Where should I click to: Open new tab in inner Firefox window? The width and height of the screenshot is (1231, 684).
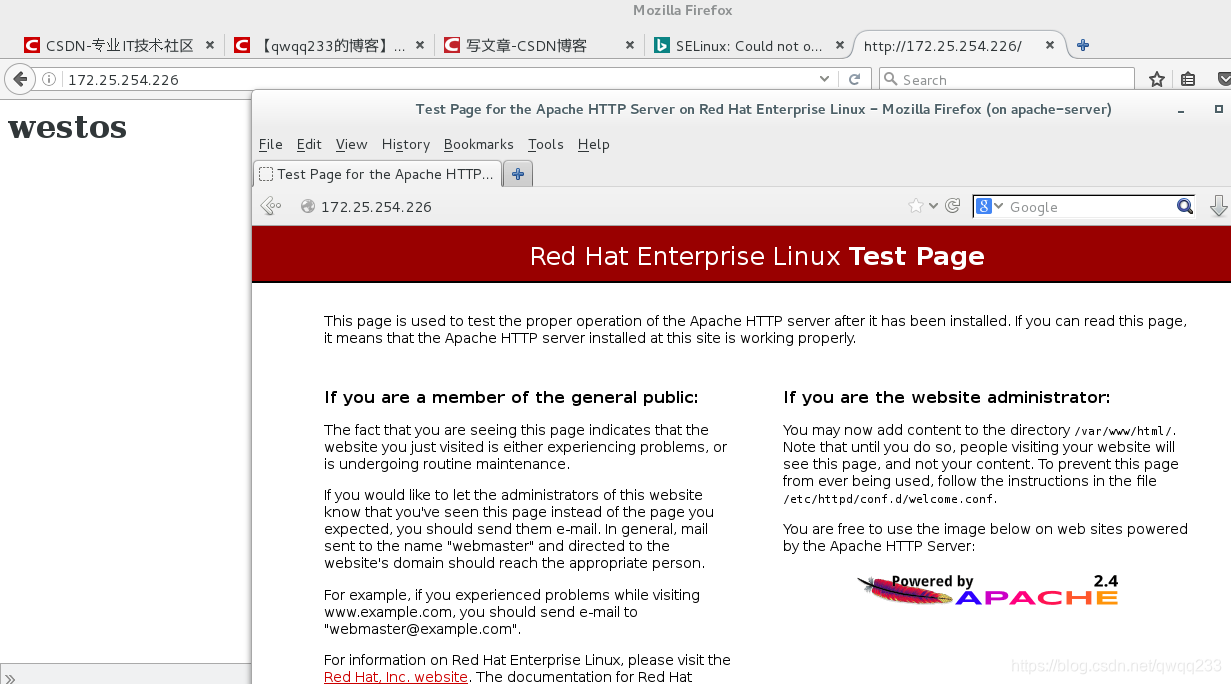click(x=517, y=173)
